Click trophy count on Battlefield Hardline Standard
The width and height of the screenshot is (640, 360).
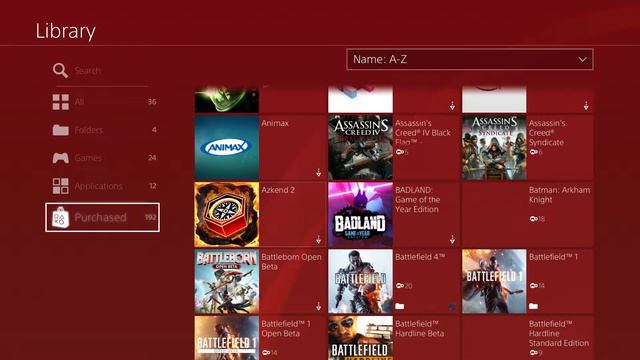pos(536,352)
